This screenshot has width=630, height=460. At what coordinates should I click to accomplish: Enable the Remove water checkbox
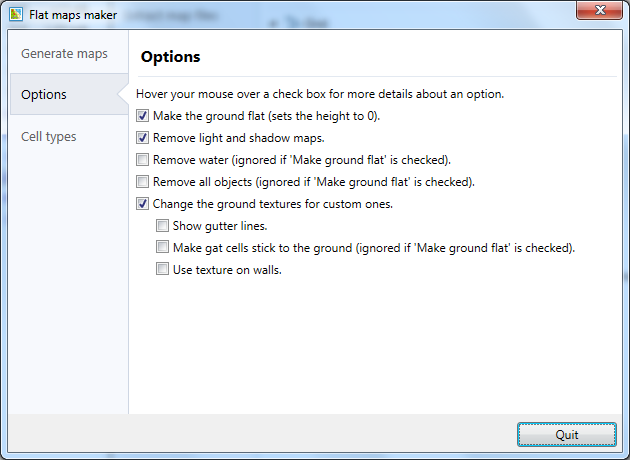(142, 160)
